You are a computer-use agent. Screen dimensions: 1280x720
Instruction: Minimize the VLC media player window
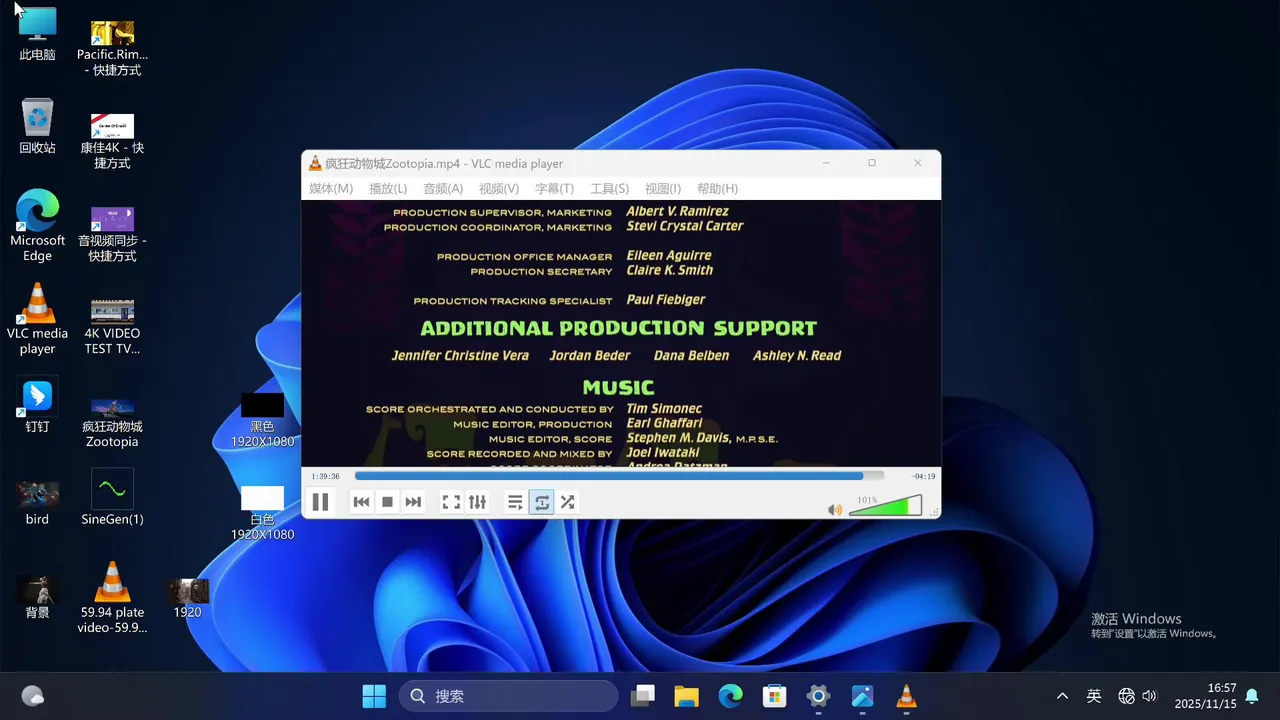click(826, 163)
